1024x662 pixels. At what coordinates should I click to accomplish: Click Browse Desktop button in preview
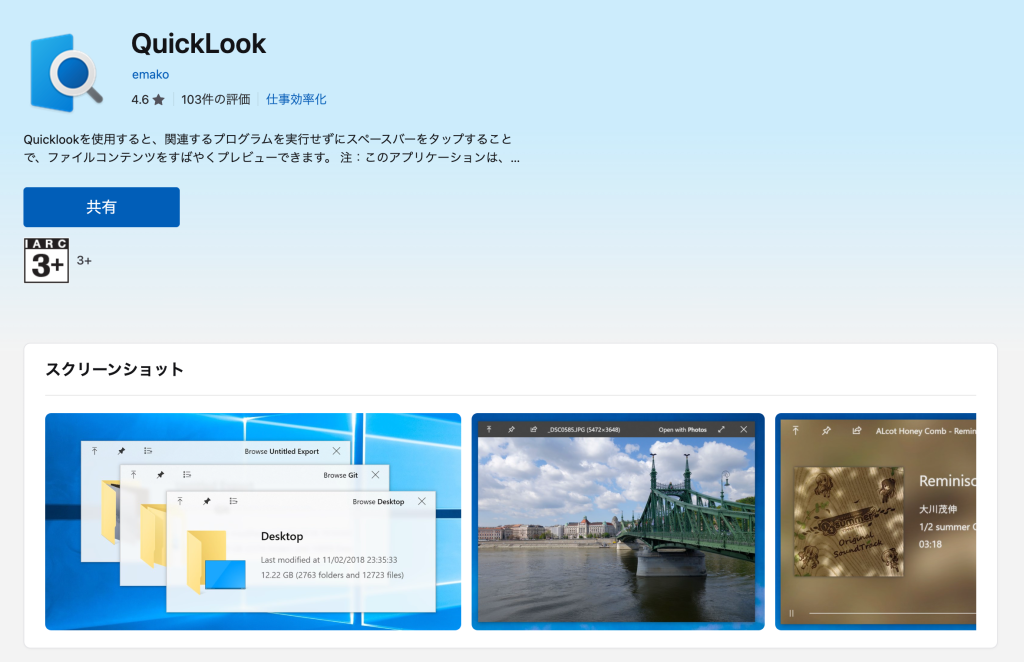point(378,501)
